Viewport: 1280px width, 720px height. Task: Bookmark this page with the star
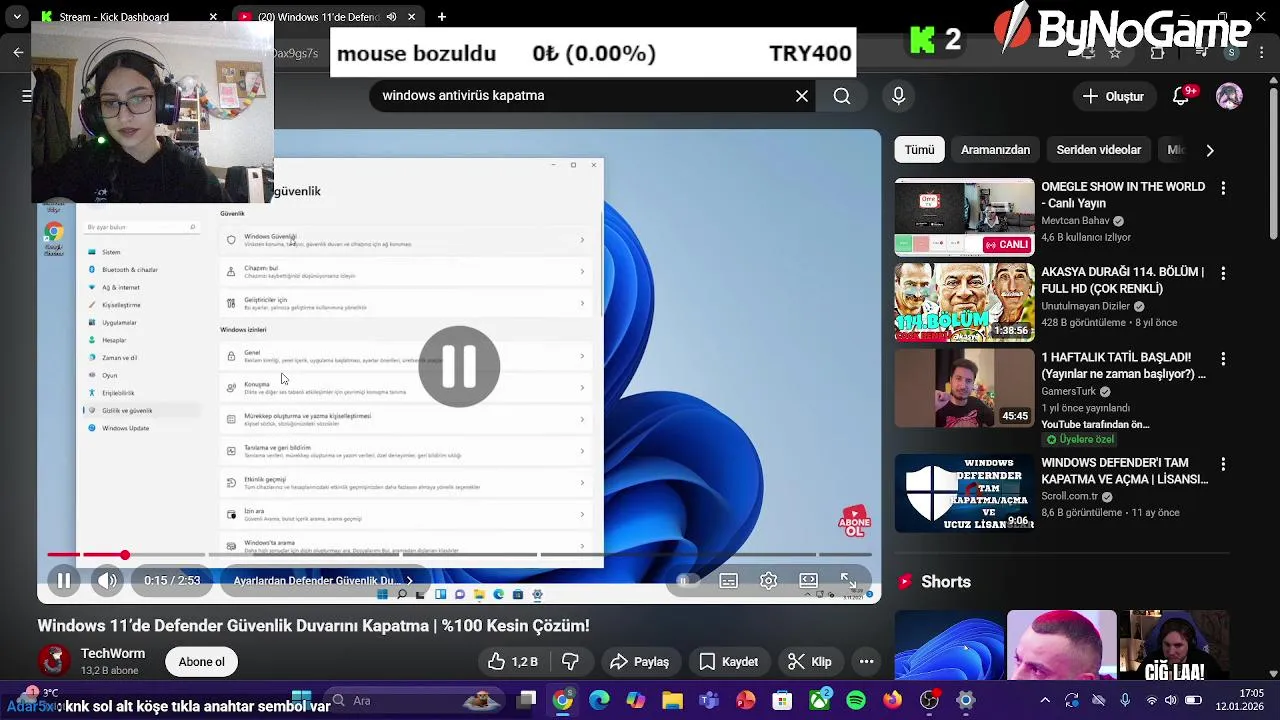[x=1115, y=52]
